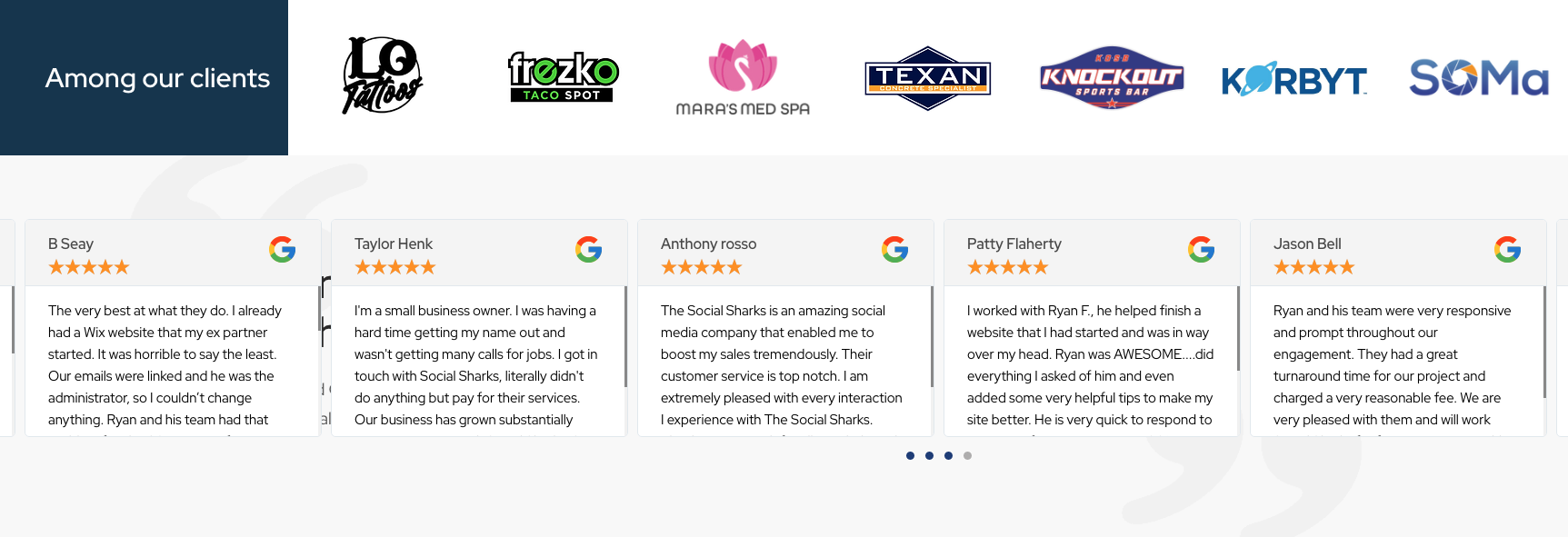
Task: Click the reviewer name Jason Bell
Action: coord(1307,244)
